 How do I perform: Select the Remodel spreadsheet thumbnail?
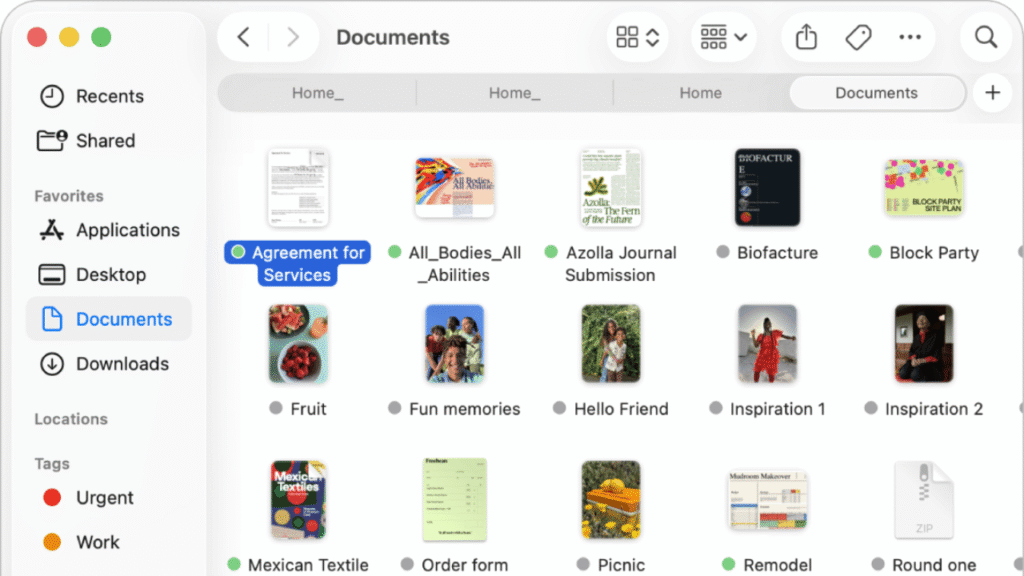coord(767,500)
